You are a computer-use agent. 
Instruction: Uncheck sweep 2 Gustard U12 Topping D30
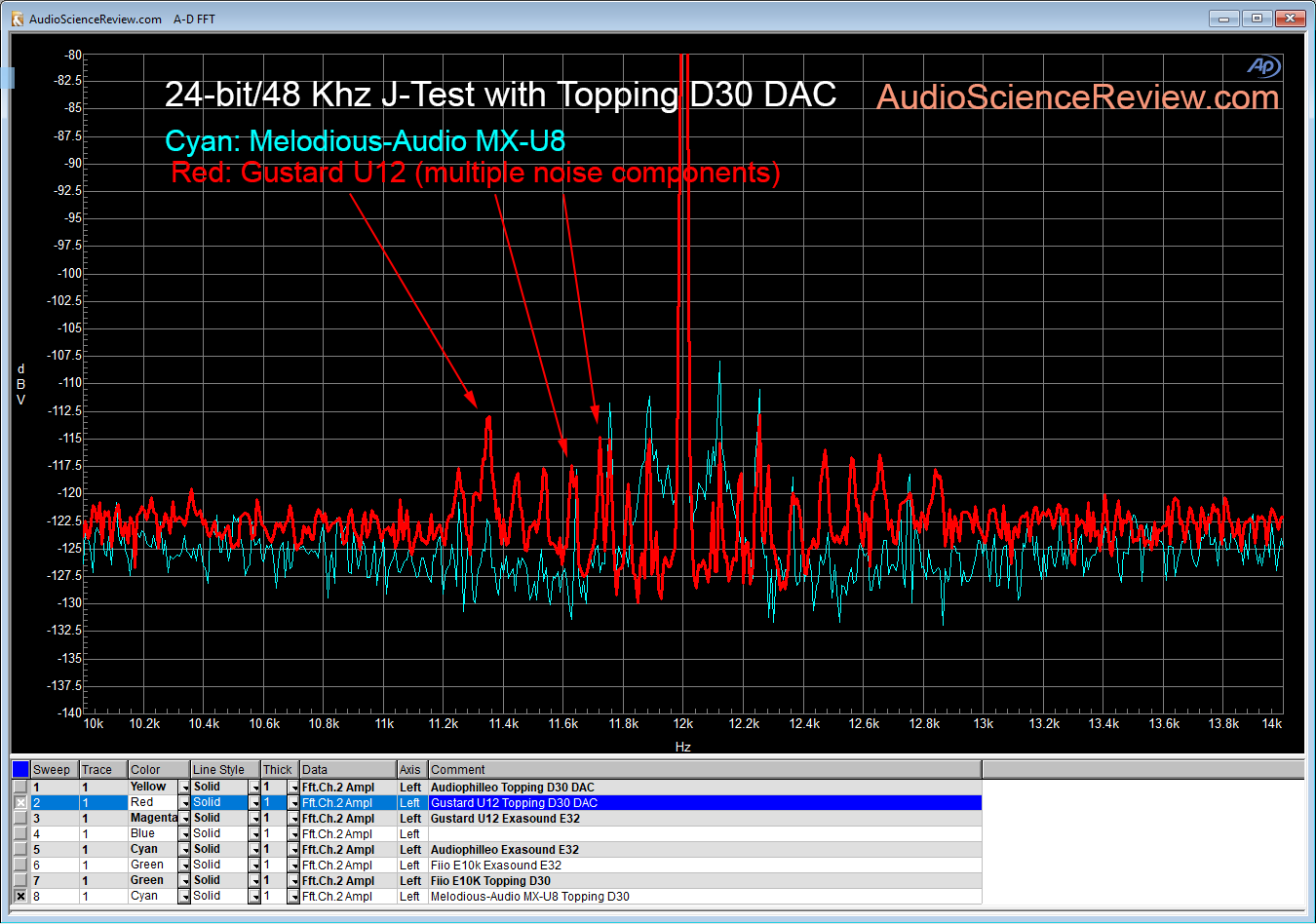coord(20,803)
